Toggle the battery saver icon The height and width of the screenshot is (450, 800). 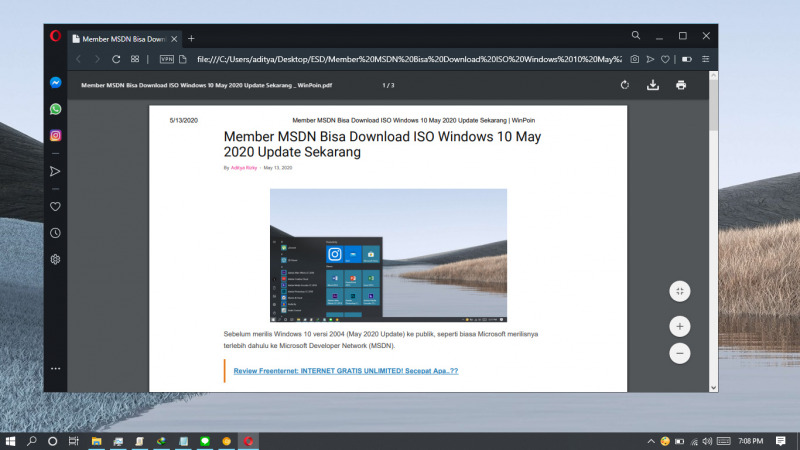pyautogui.click(x=687, y=59)
